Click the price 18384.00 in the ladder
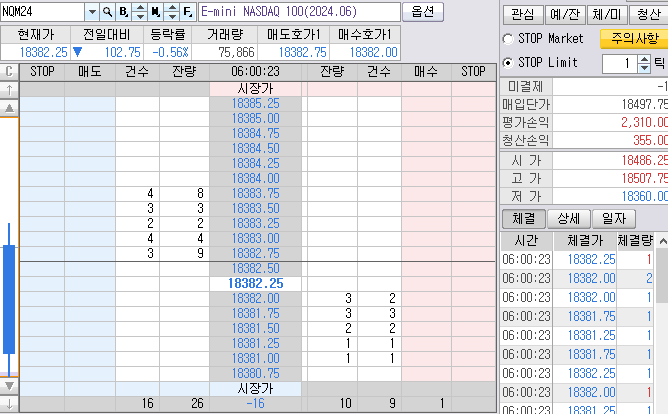The width and height of the screenshot is (668, 414). [255, 178]
